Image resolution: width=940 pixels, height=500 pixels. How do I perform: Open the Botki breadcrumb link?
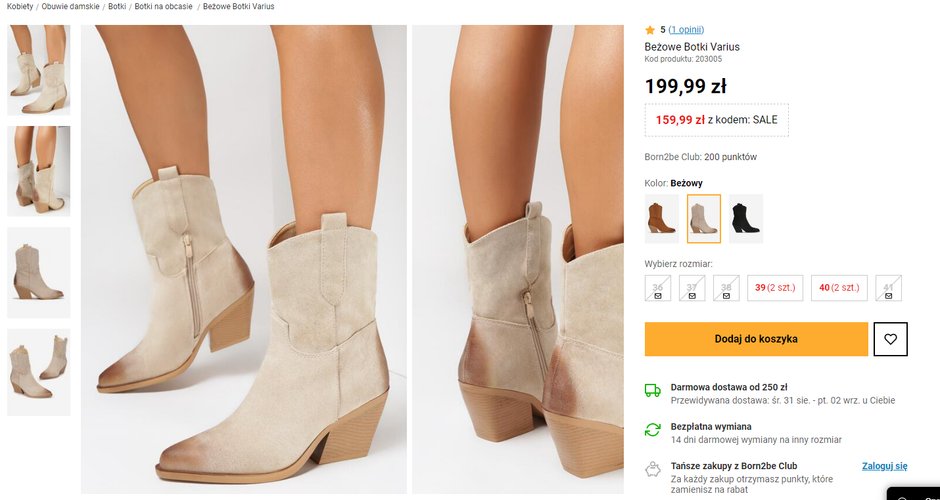click(x=117, y=6)
